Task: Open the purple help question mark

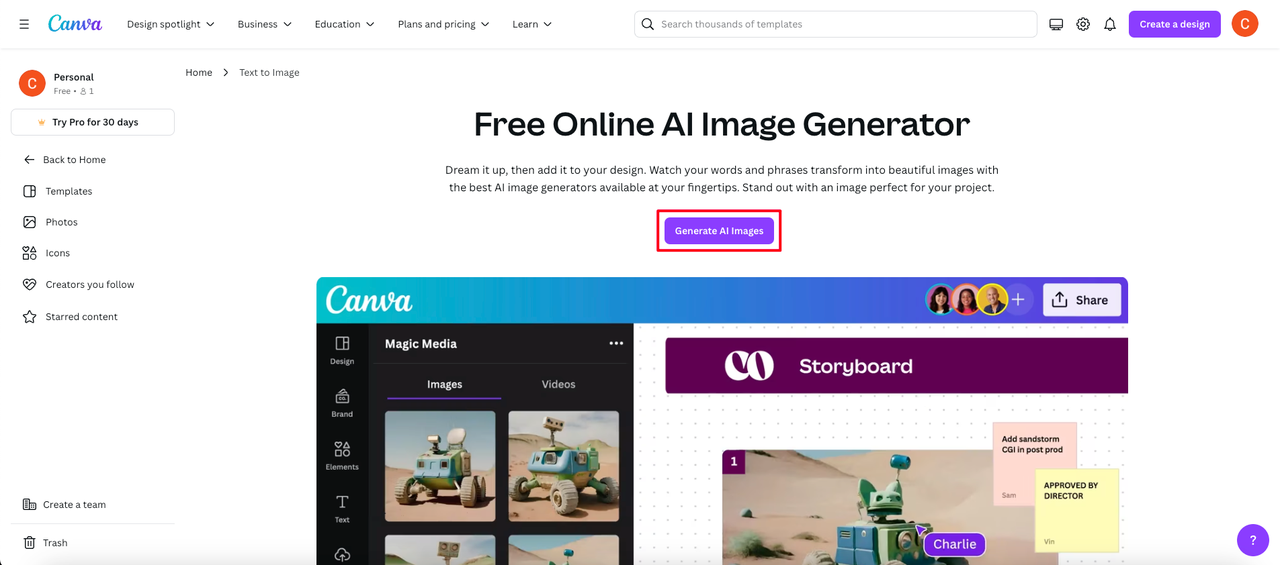Action: coord(1253,540)
